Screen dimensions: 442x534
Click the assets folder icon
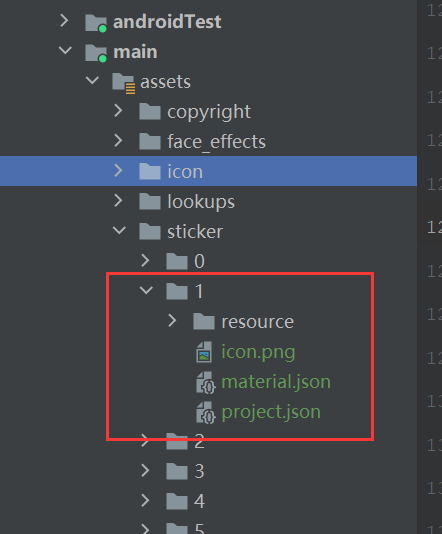point(123,83)
